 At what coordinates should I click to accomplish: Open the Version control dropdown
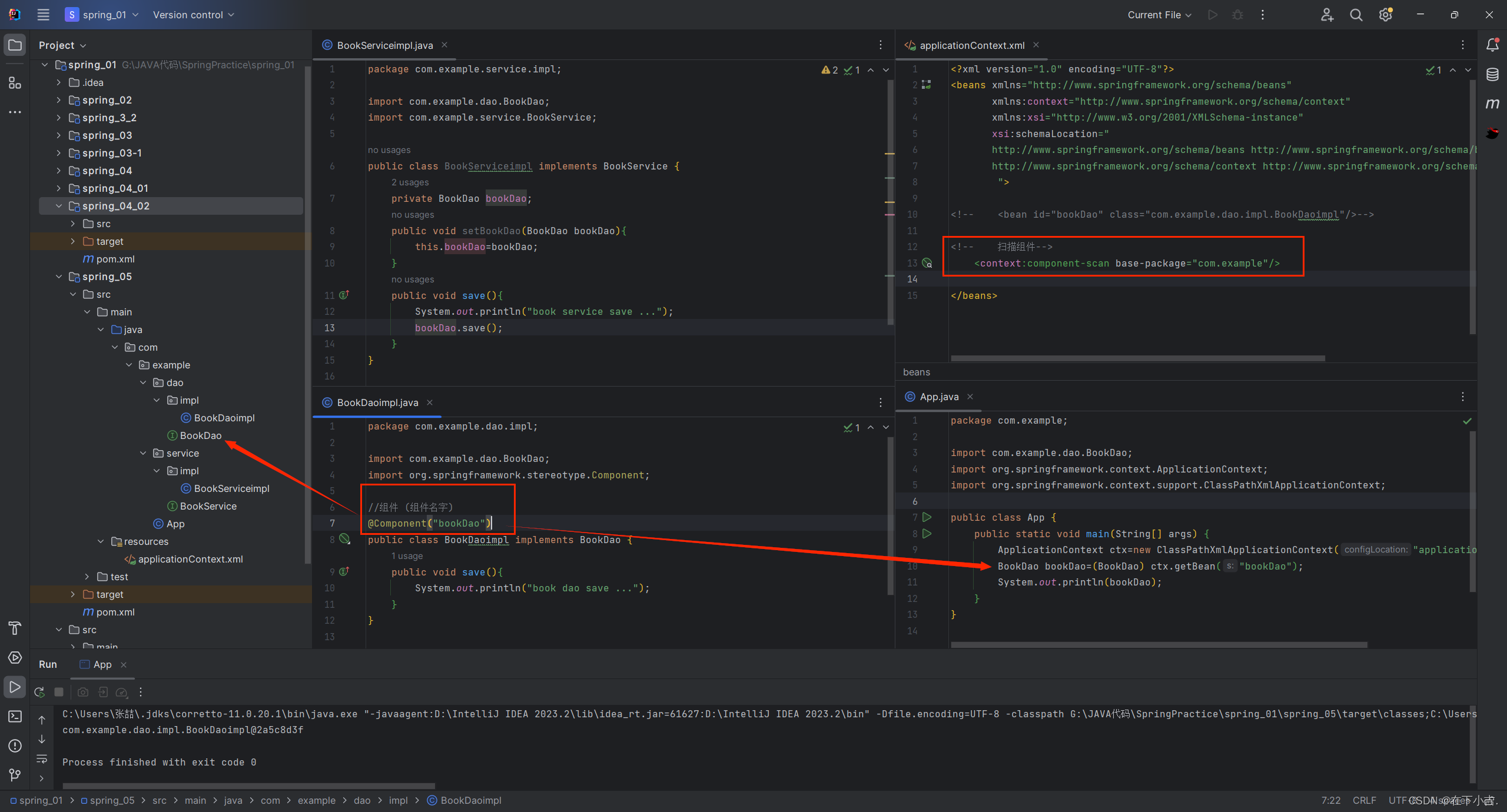[193, 15]
